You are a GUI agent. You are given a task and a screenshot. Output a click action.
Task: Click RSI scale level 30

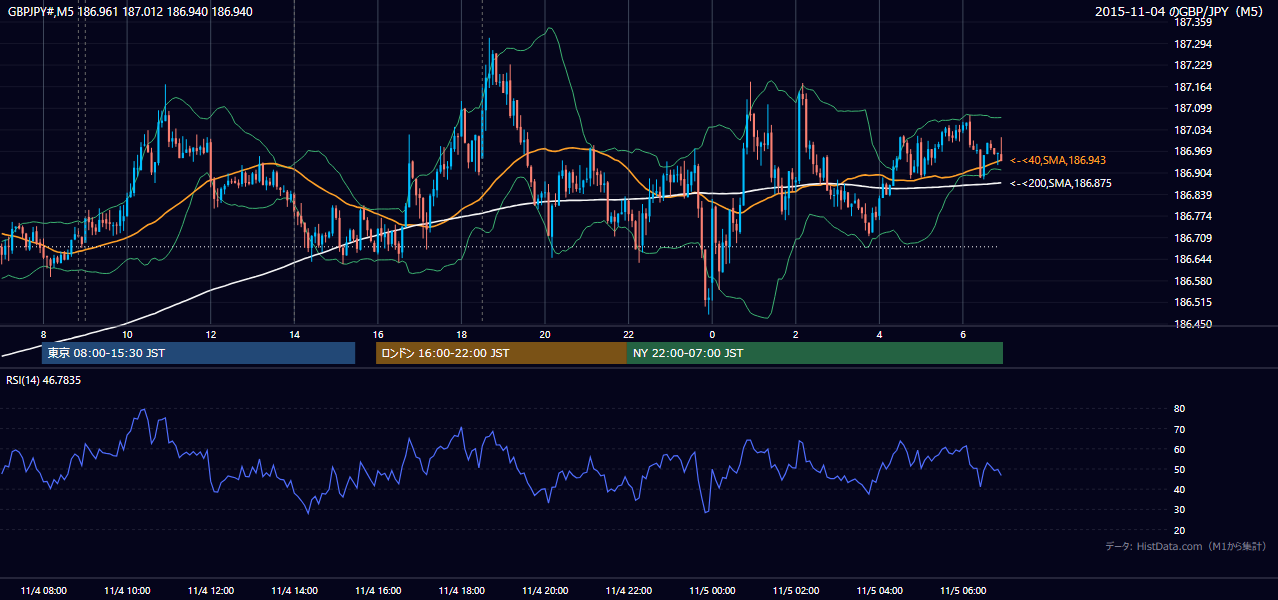(x=1180, y=510)
